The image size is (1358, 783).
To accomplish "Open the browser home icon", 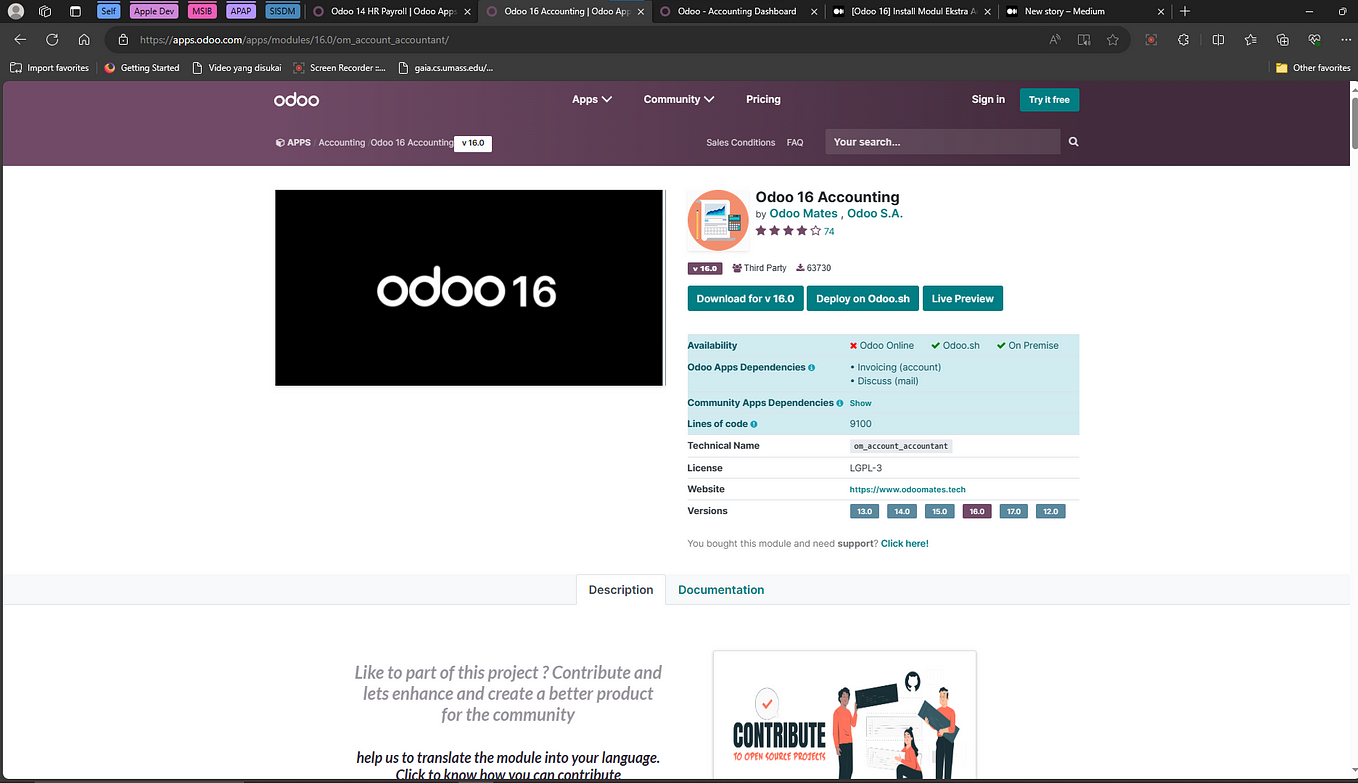I will click(x=84, y=40).
